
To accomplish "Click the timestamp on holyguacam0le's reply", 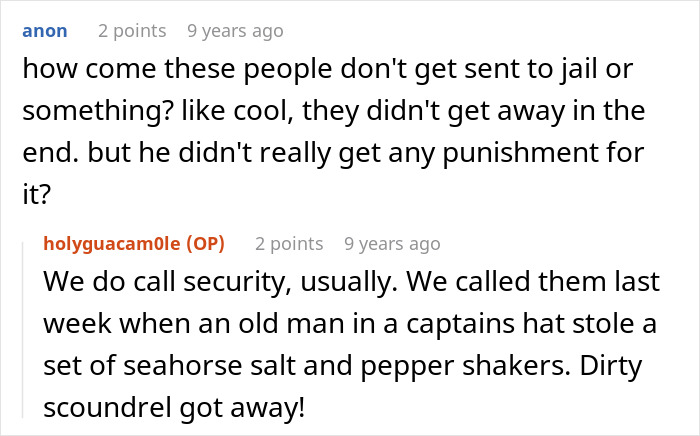I will [391, 244].
